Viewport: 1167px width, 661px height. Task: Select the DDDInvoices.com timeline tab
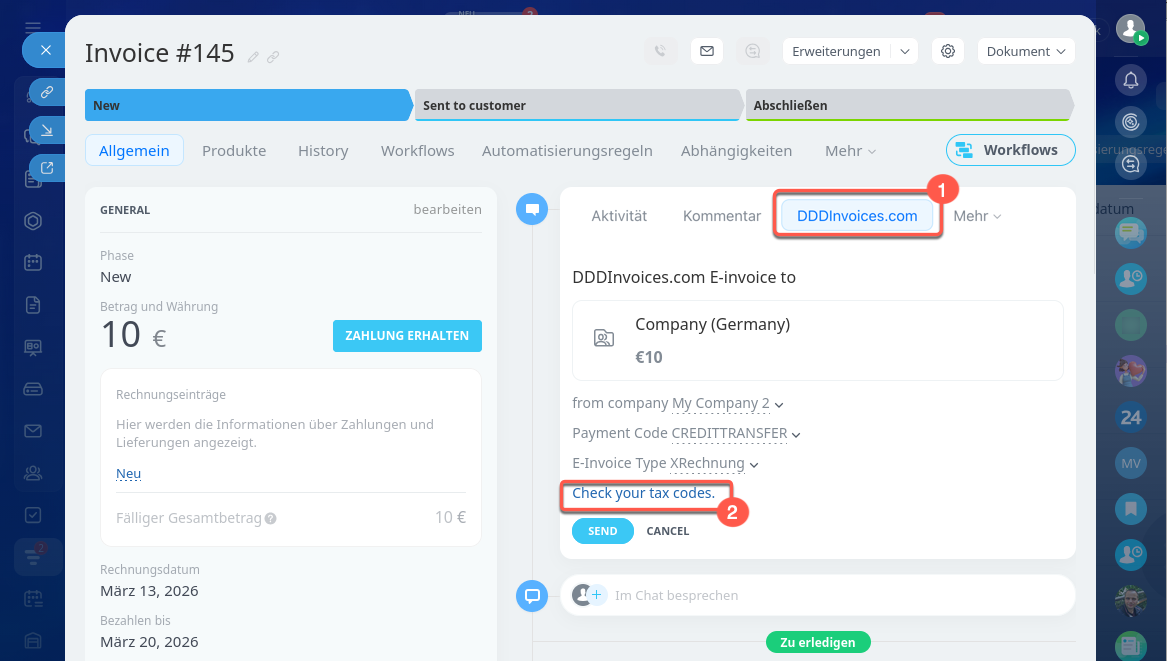(x=857, y=216)
